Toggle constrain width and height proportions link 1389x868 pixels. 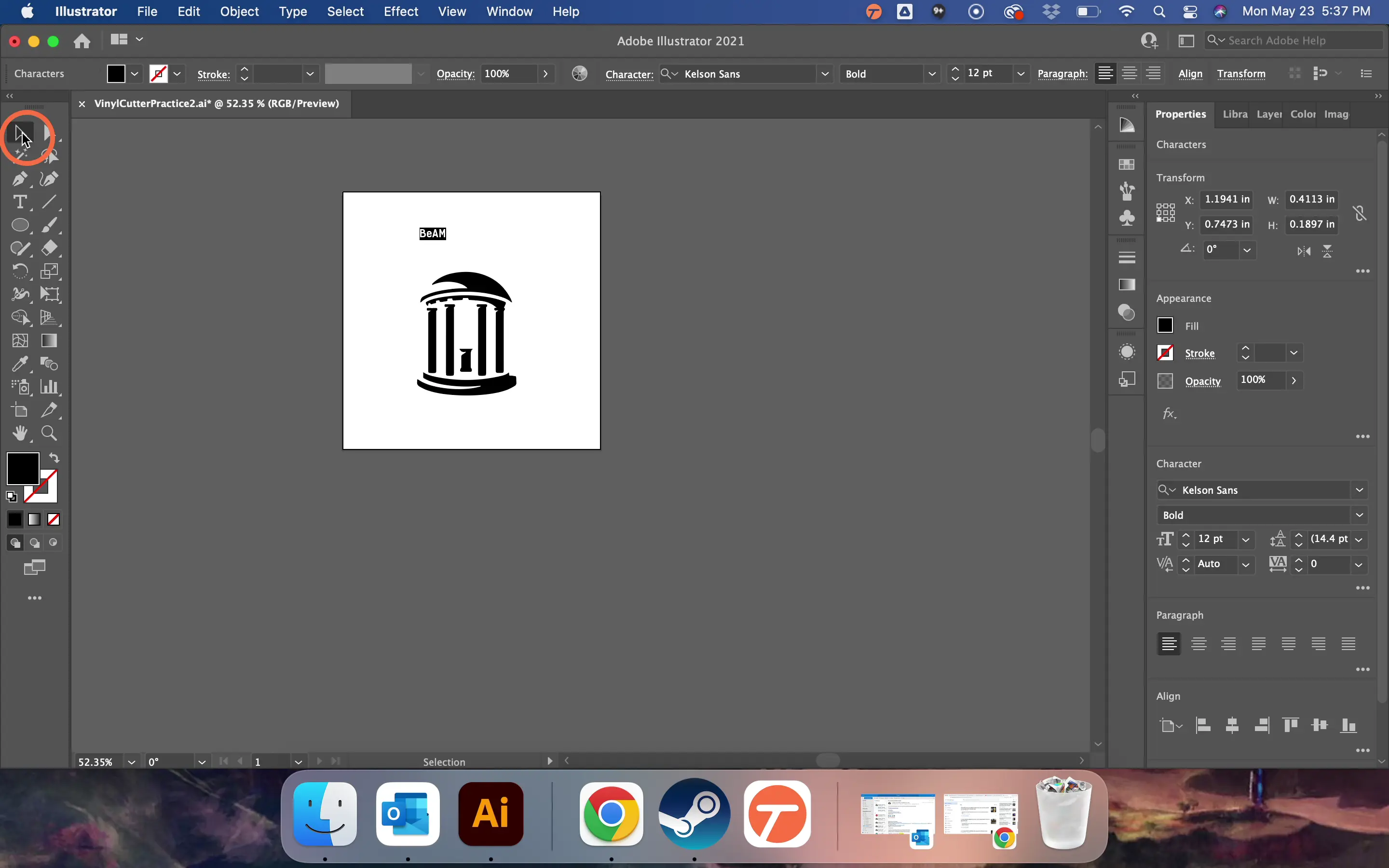tap(1360, 214)
